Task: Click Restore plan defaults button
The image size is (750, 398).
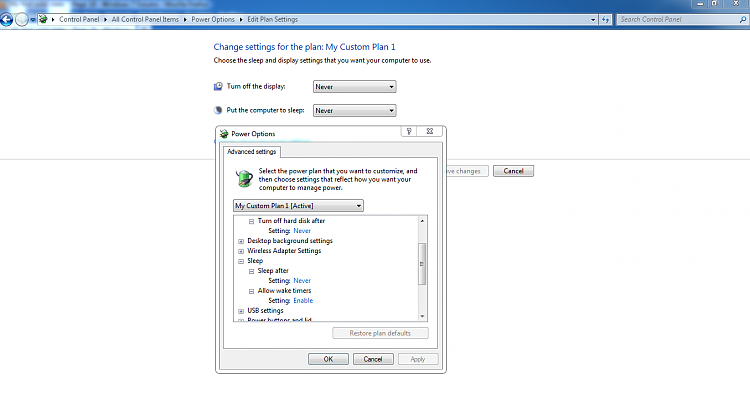Action: [x=380, y=333]
